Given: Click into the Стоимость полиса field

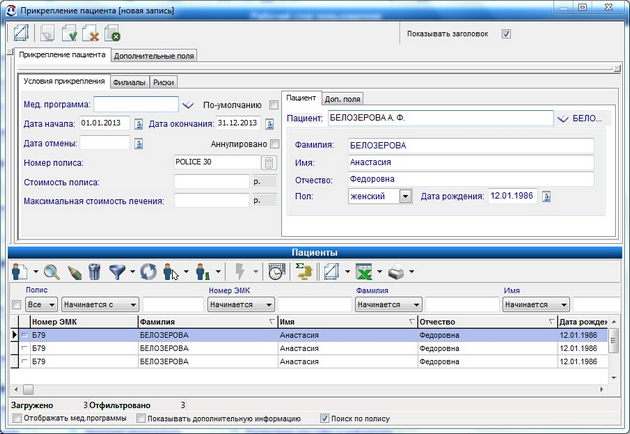Looking at the screenshot, I should click(x=212, y=182).
